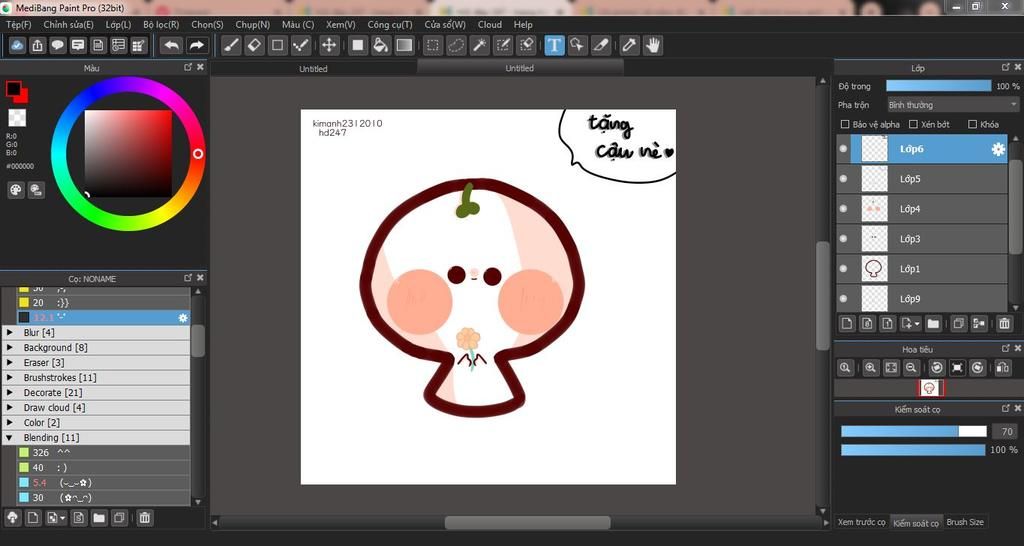Image resolution: width=1024 pixels, height=546 pixels.
Task: Open the Lớp(L) menu
Action: click(118, 24)
